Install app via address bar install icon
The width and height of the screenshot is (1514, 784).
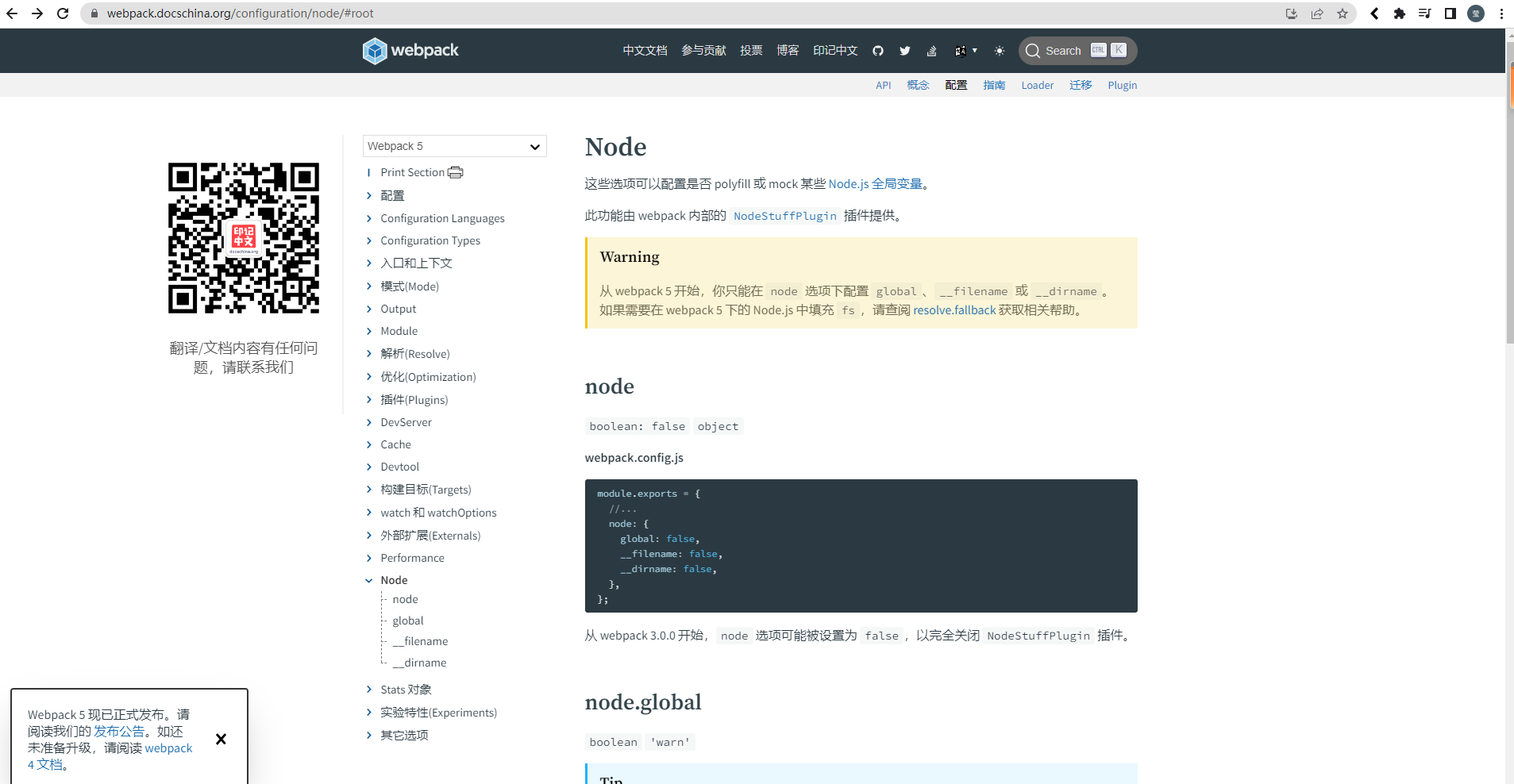click(x=1292, y=13)
